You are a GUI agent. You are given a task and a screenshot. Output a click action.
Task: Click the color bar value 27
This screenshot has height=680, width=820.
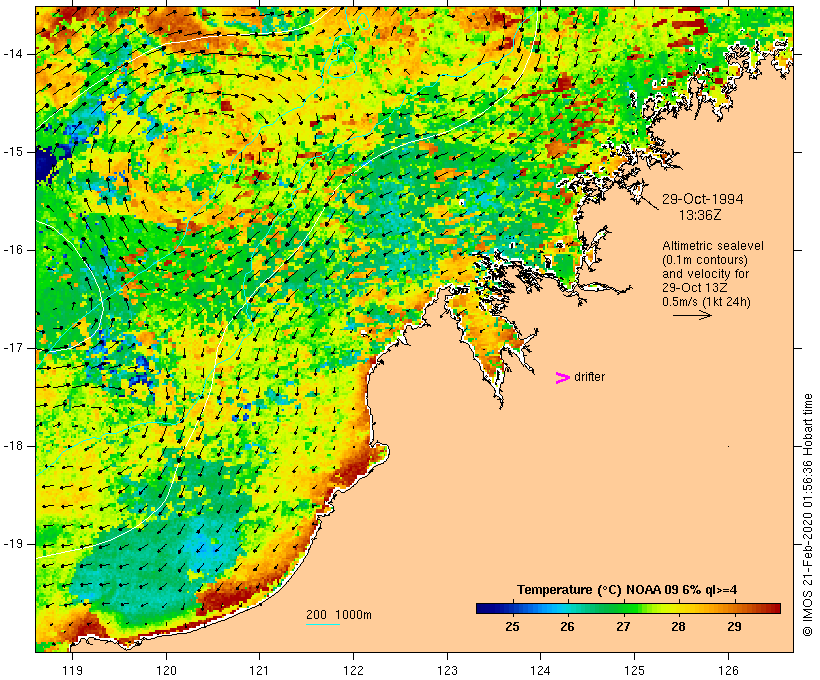click(623, 627)
